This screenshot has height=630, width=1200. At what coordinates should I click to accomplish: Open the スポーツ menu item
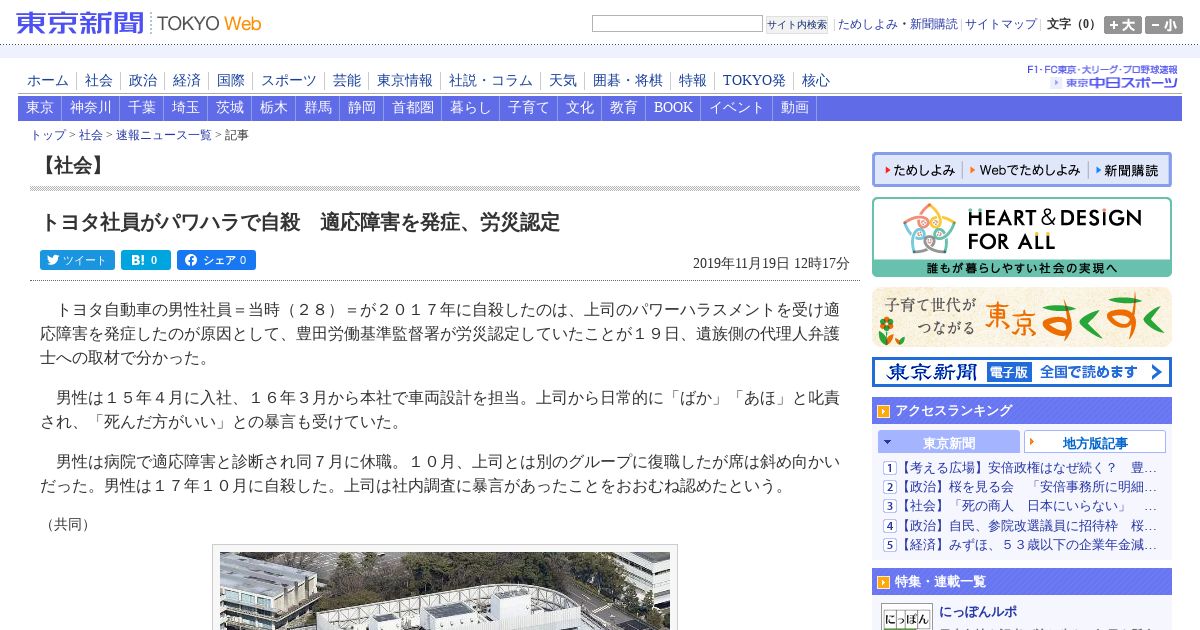[289, 81]
